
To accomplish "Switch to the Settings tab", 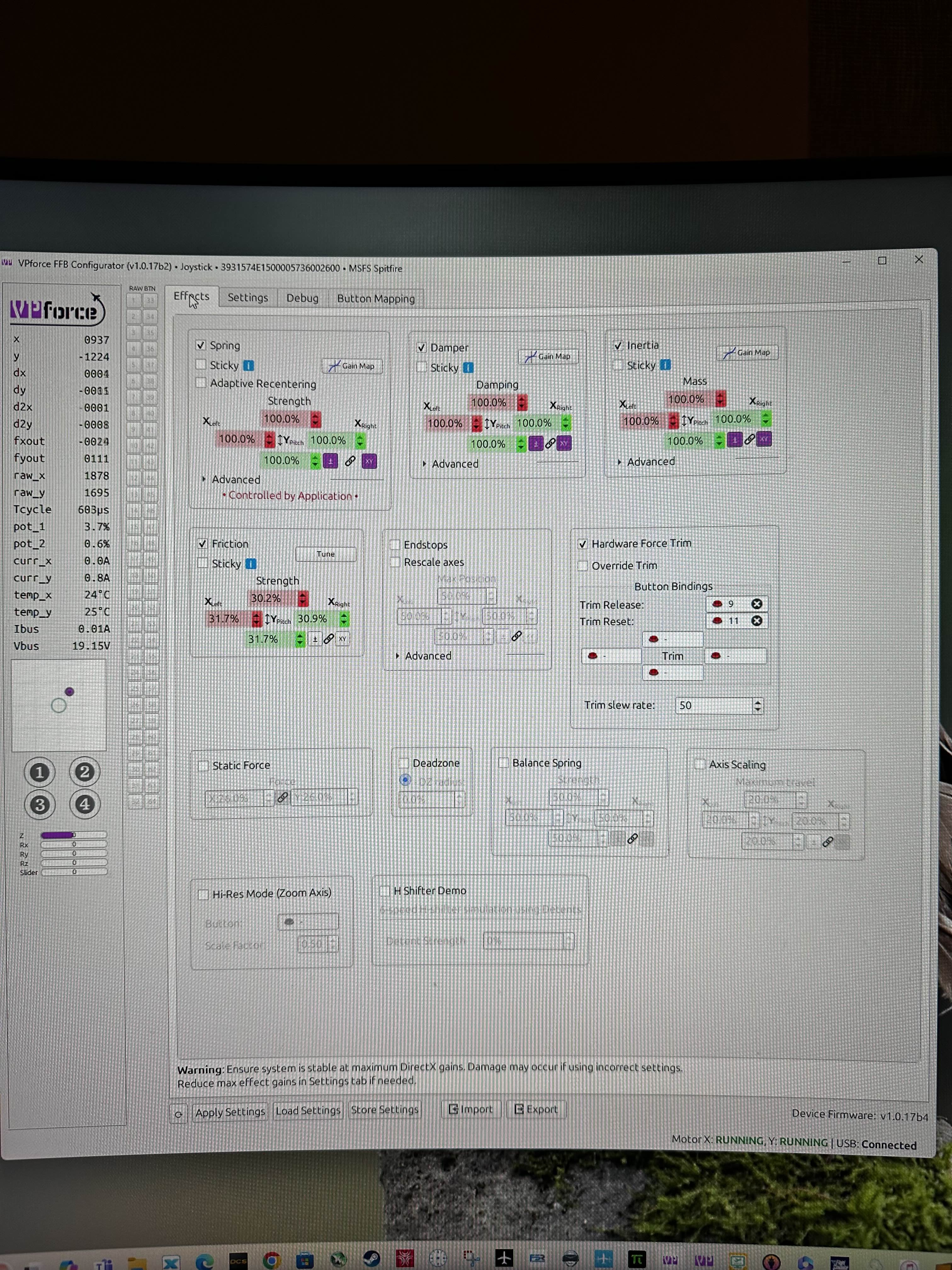I will pos(247,297).
